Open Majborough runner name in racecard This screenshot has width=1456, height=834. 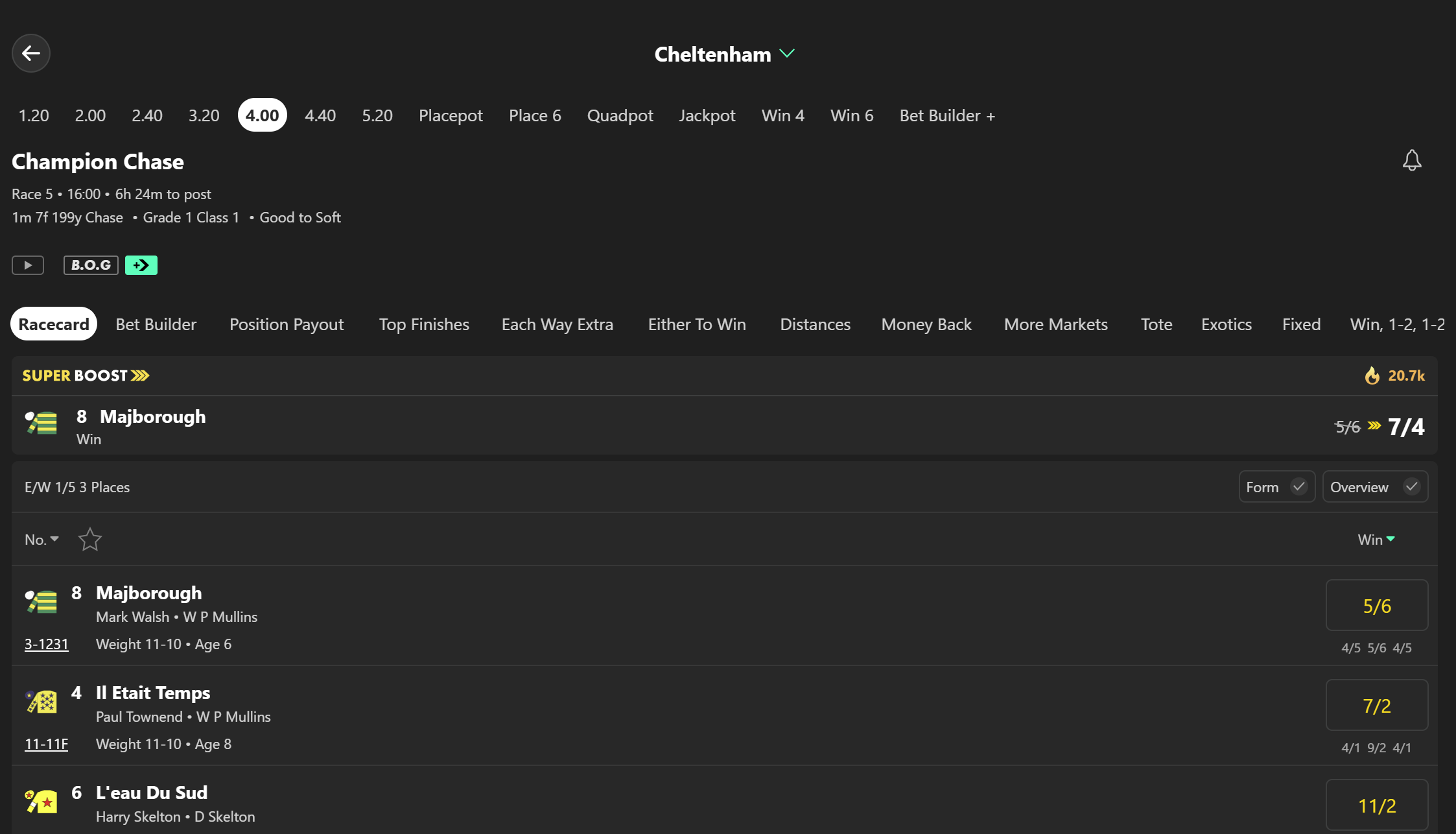pyautogui.click(x=149, y=593)
